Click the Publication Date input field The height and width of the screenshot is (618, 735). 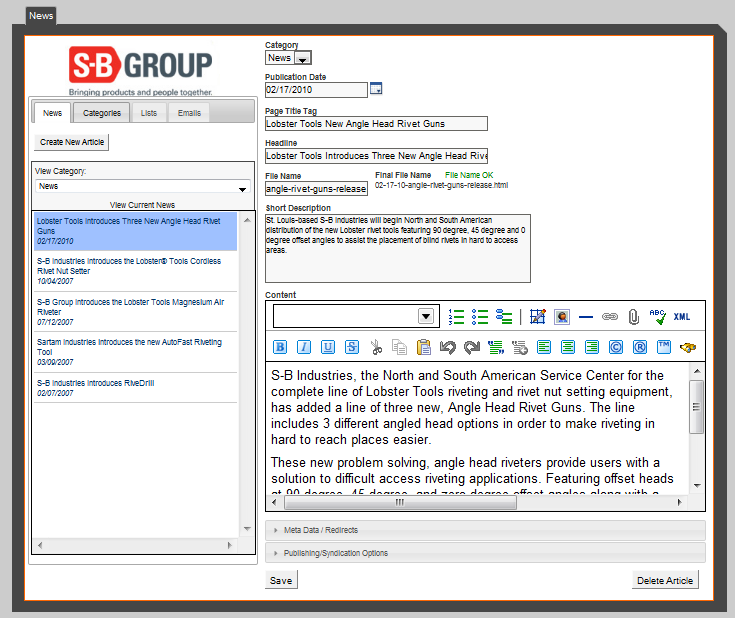coord(316,90)
